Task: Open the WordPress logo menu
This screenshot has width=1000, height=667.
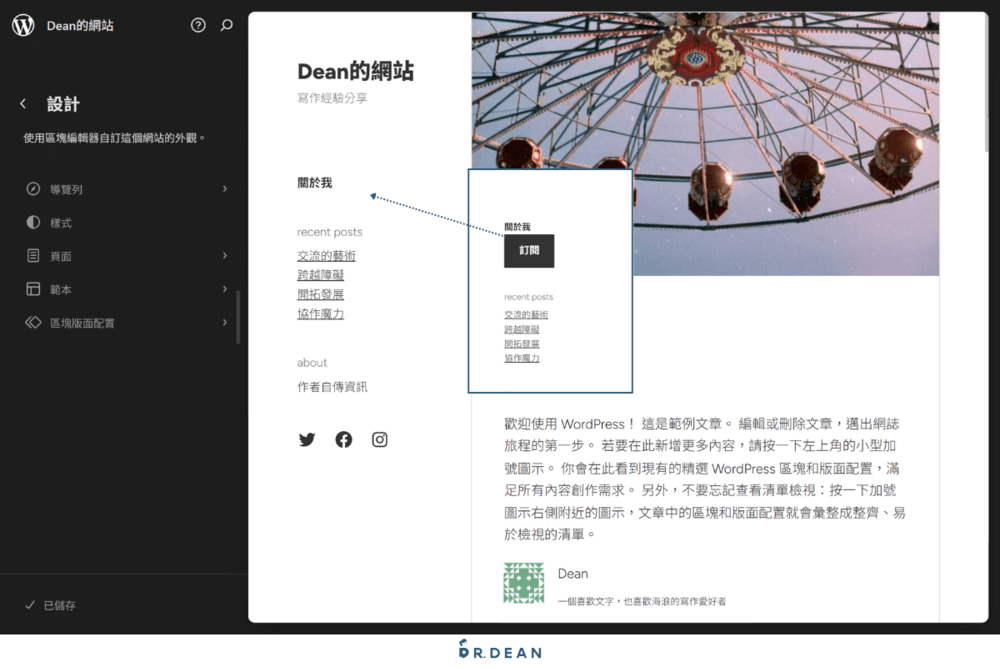Action: pos(22,24)
